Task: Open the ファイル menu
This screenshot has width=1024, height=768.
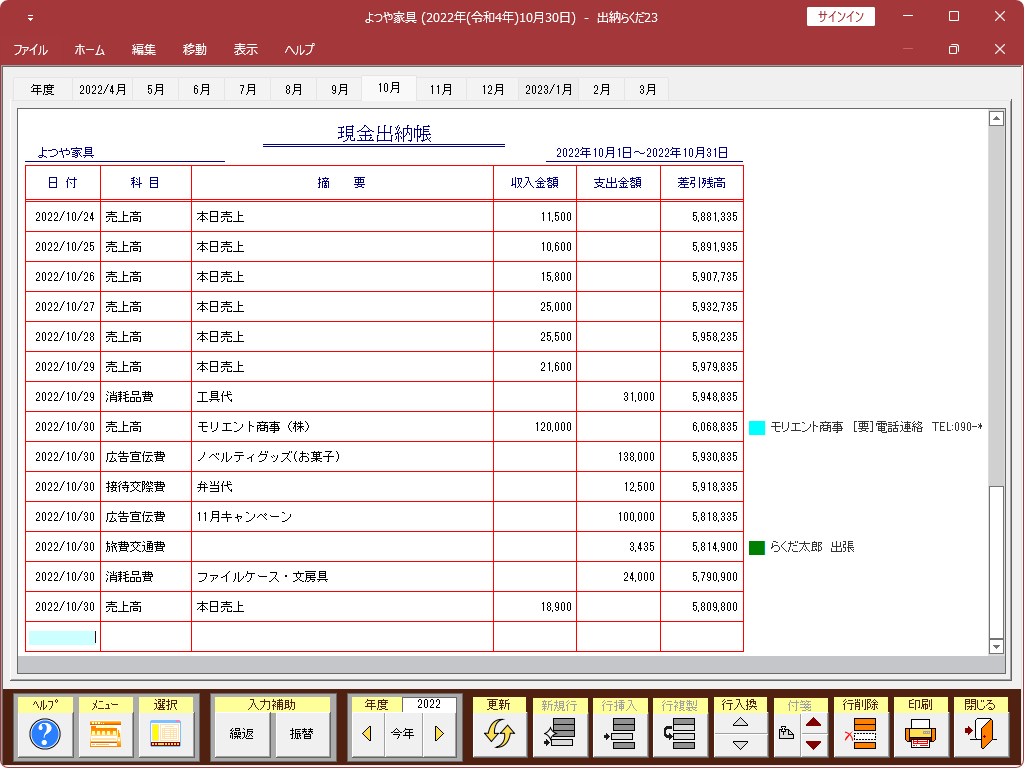Action: click(30, 50)
